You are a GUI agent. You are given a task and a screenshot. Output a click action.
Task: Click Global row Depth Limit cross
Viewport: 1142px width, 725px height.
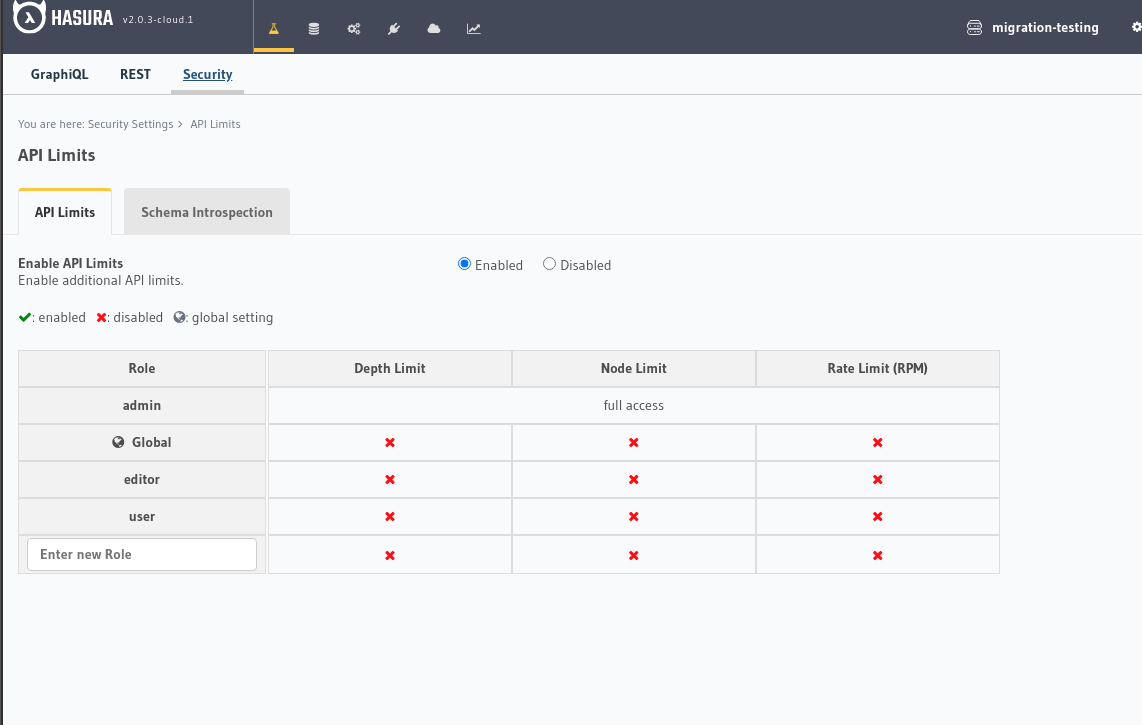click(x=390, y=442)
